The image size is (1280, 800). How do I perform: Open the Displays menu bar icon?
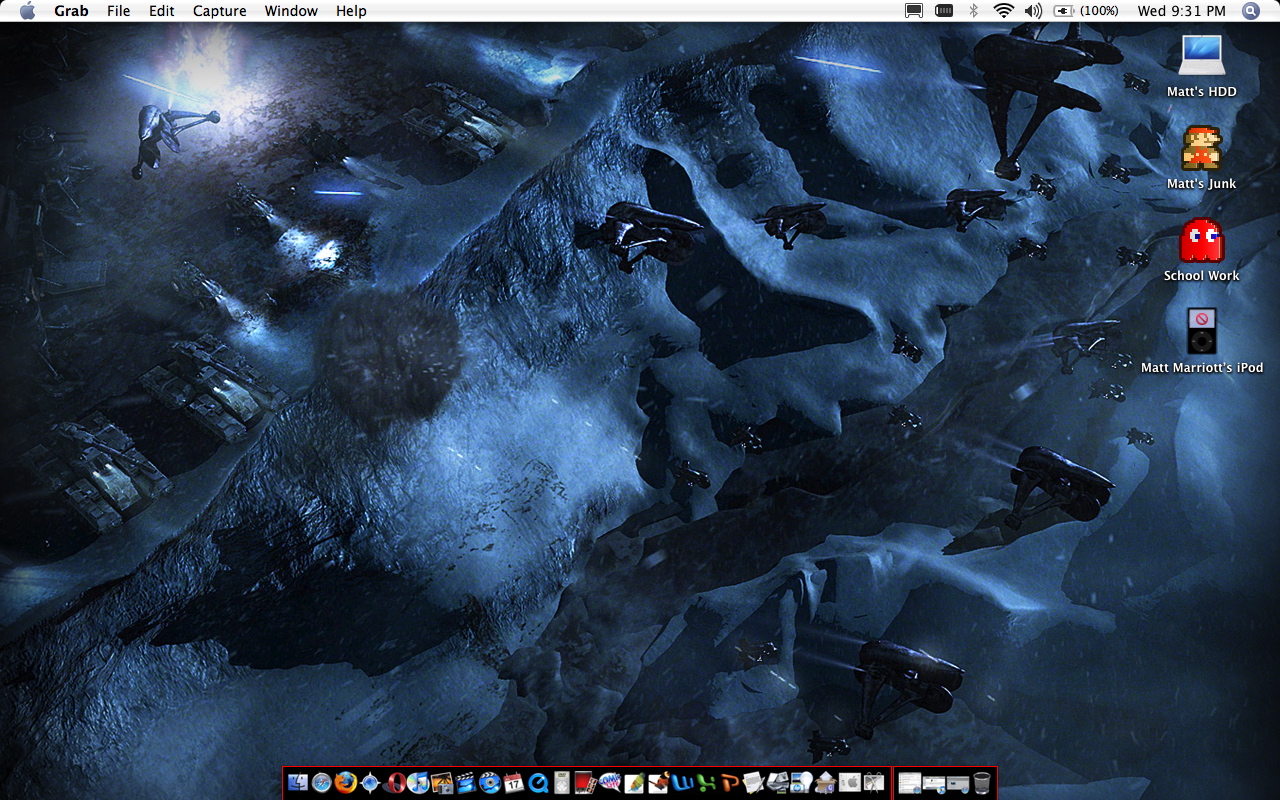click(913, 11)
